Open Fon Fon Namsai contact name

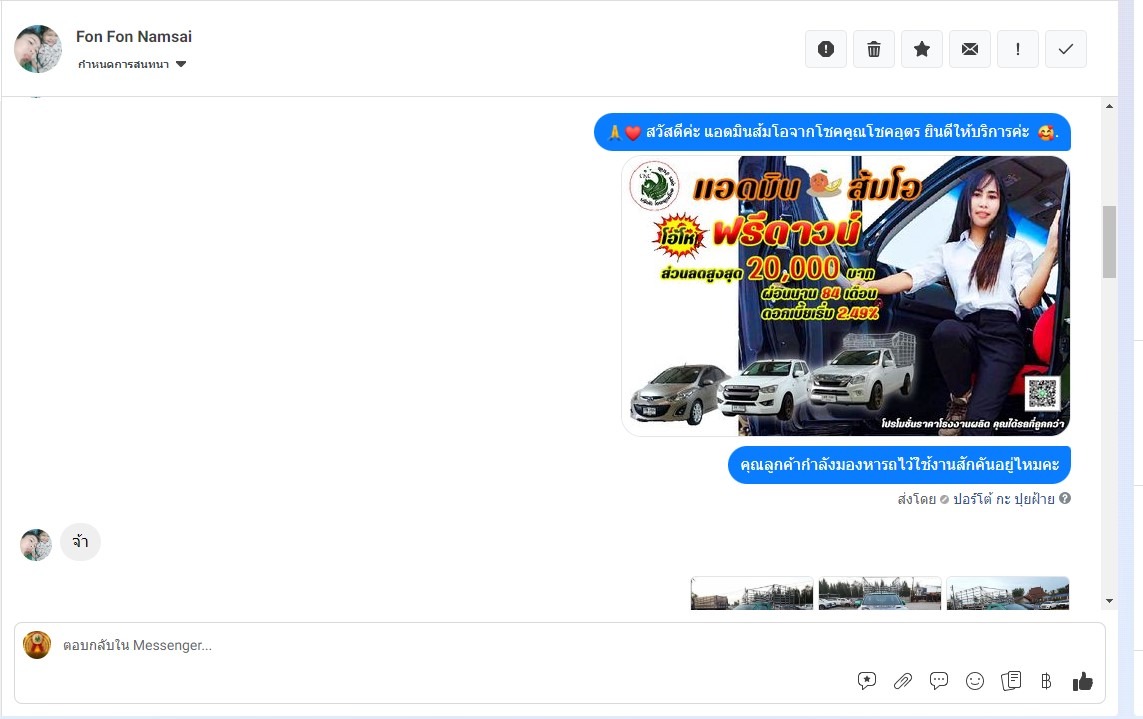coord(134,36)
